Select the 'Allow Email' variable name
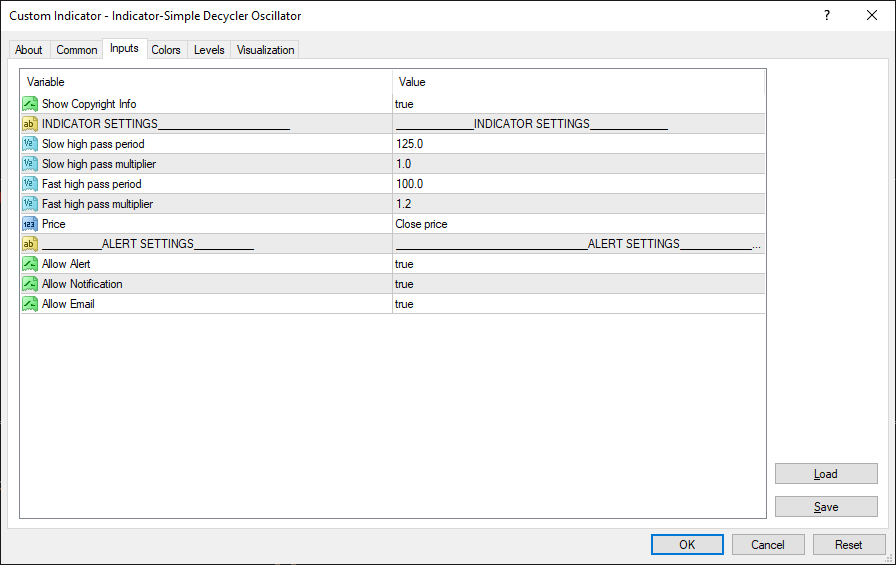896x565 pixels. pos(68,304)
